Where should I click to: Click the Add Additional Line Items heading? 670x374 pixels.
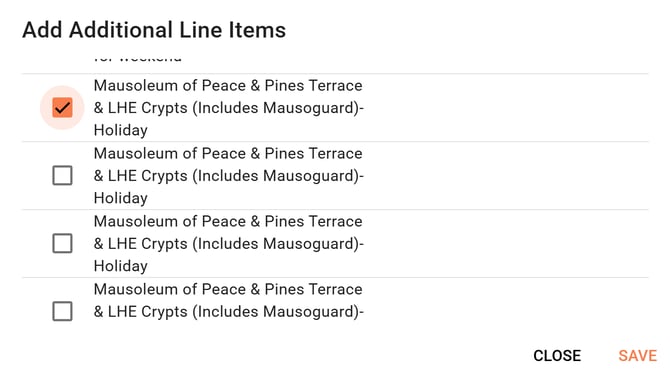(x=154, y=30)
